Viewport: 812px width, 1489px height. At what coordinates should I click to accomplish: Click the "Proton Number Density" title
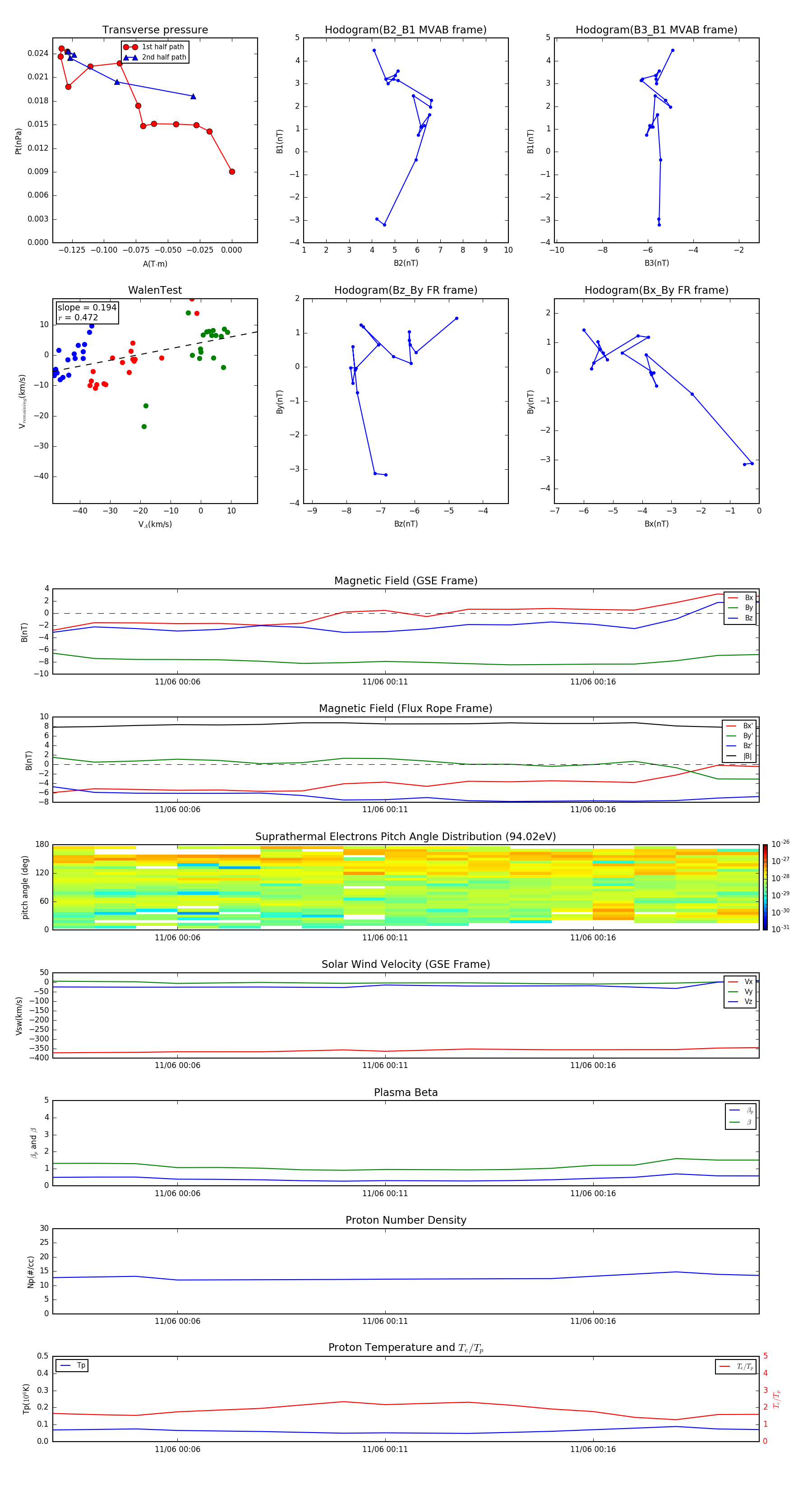[x=406, y=1220]
